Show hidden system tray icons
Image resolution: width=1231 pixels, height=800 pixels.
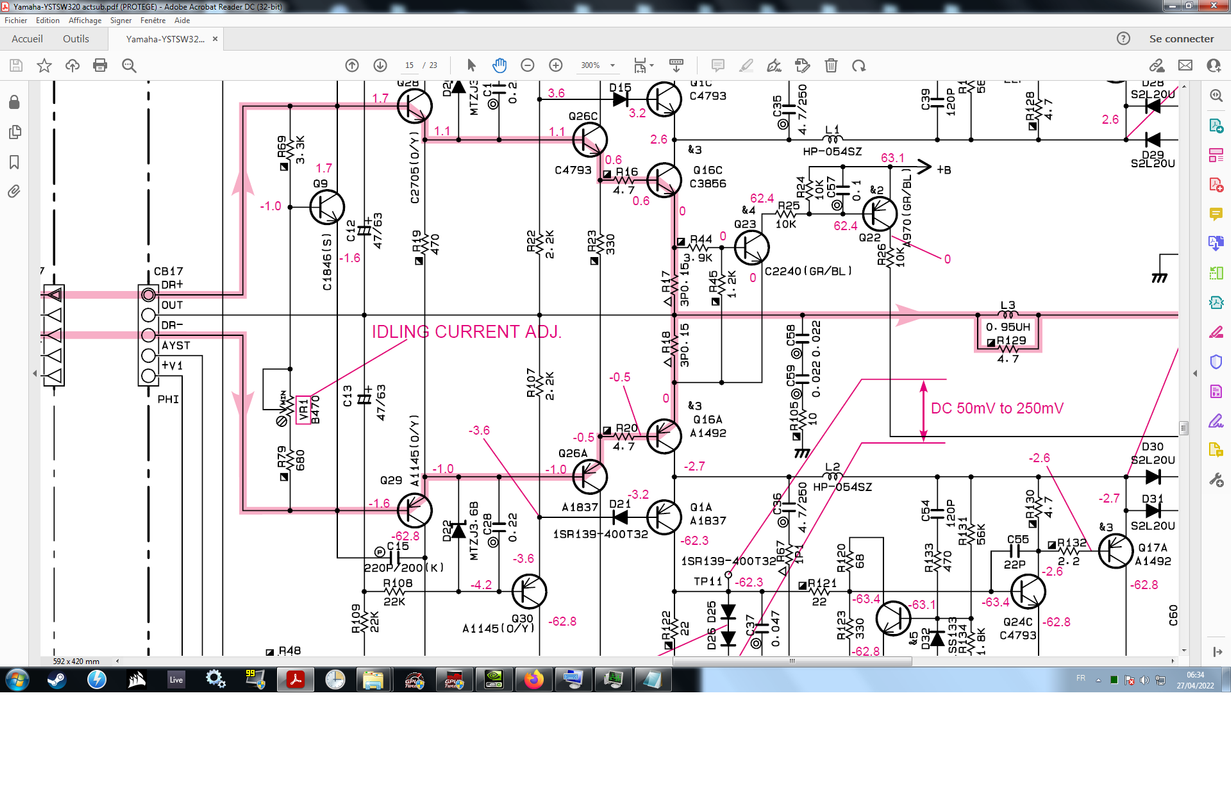click(1099, 679)
